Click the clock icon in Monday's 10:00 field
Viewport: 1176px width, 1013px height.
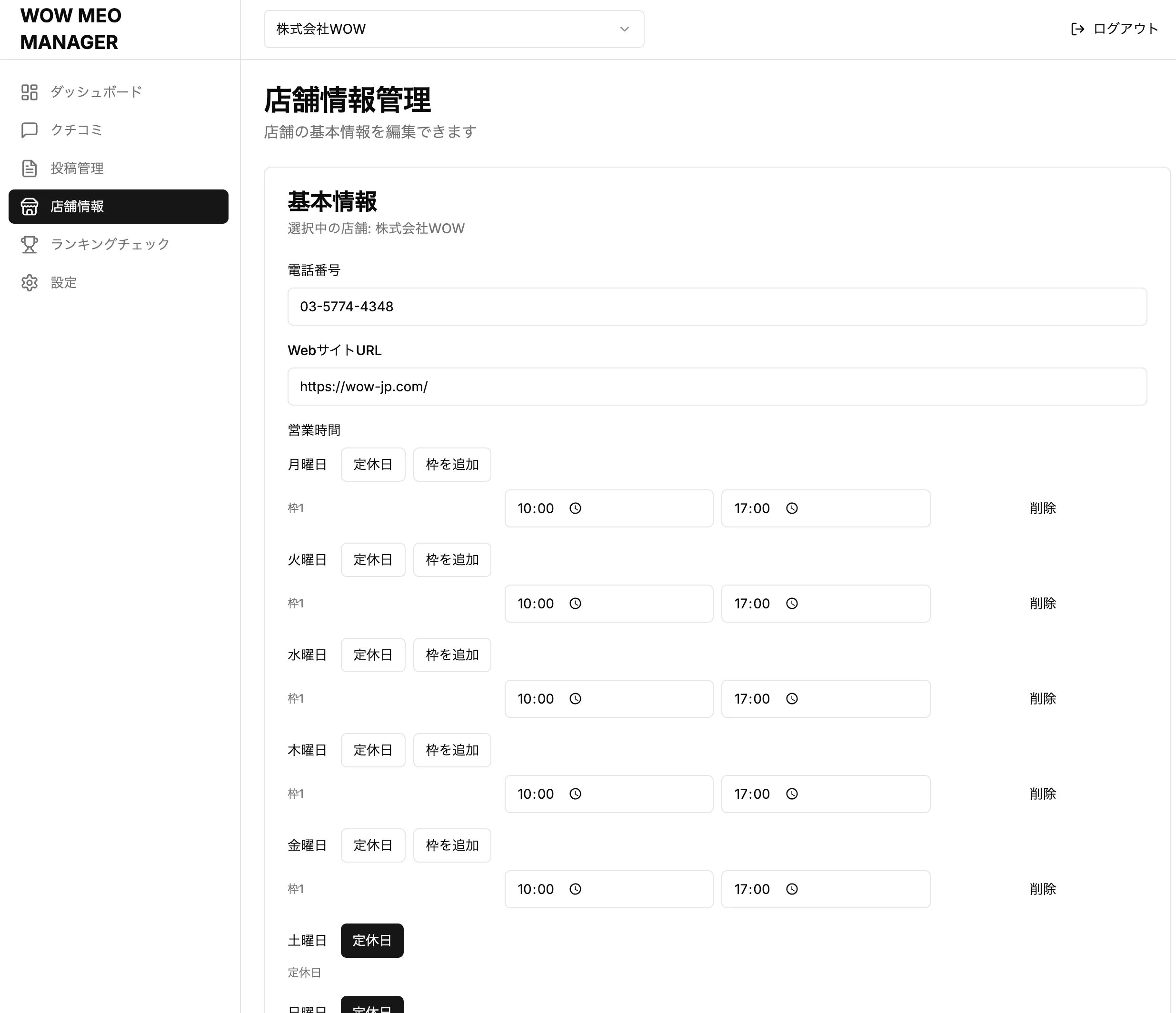[576, 508]
